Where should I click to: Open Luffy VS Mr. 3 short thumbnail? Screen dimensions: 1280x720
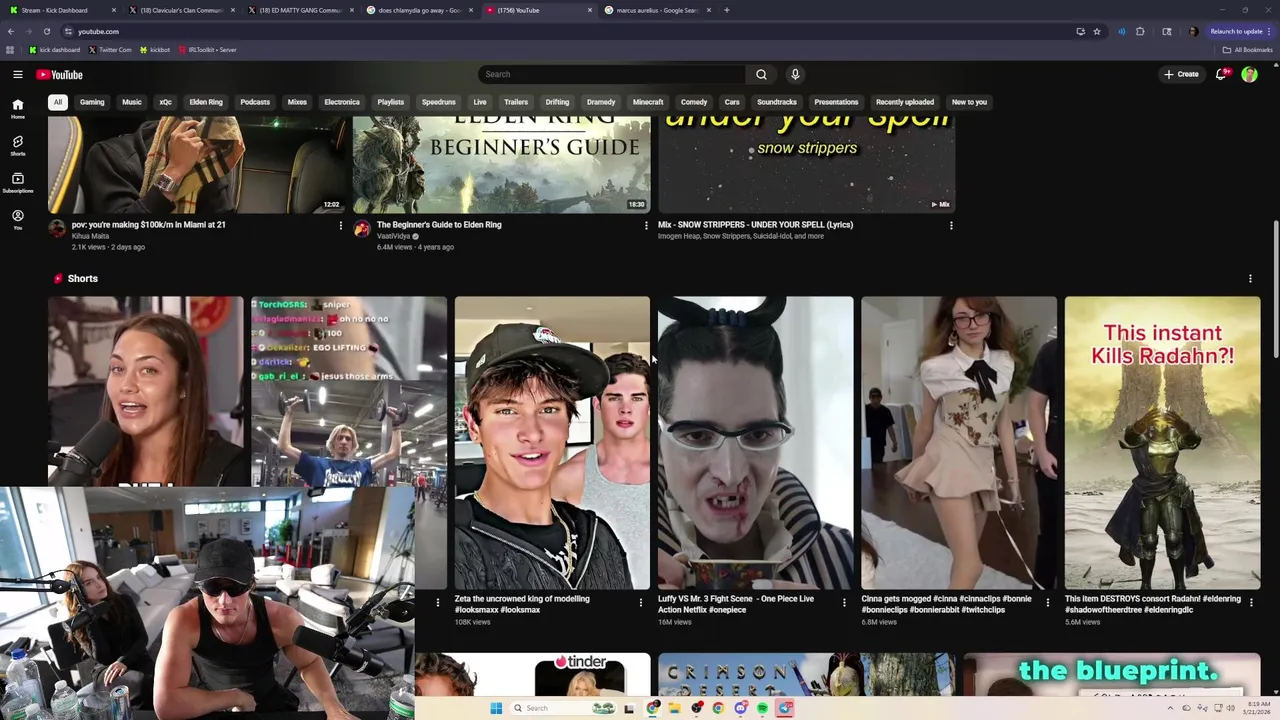click(x=755, y=443)
